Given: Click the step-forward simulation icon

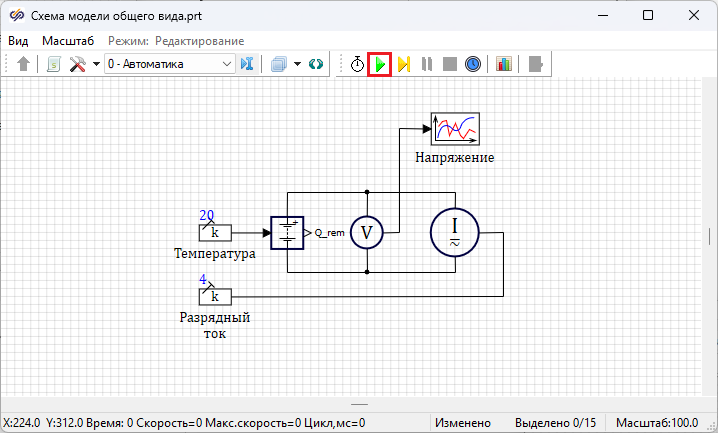Looking at the screenshot, I should pyautogui.click(x=404, y=64).
